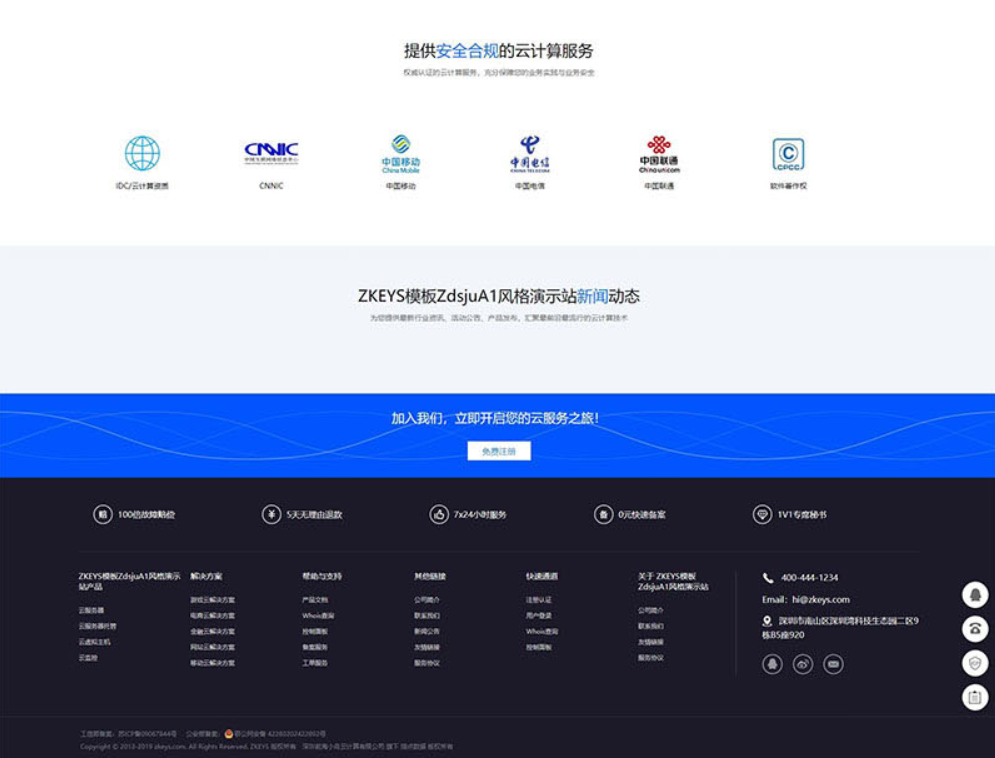
Task: Click the 100倍故障赔偿 circle icon
Action: pos(103,514)
